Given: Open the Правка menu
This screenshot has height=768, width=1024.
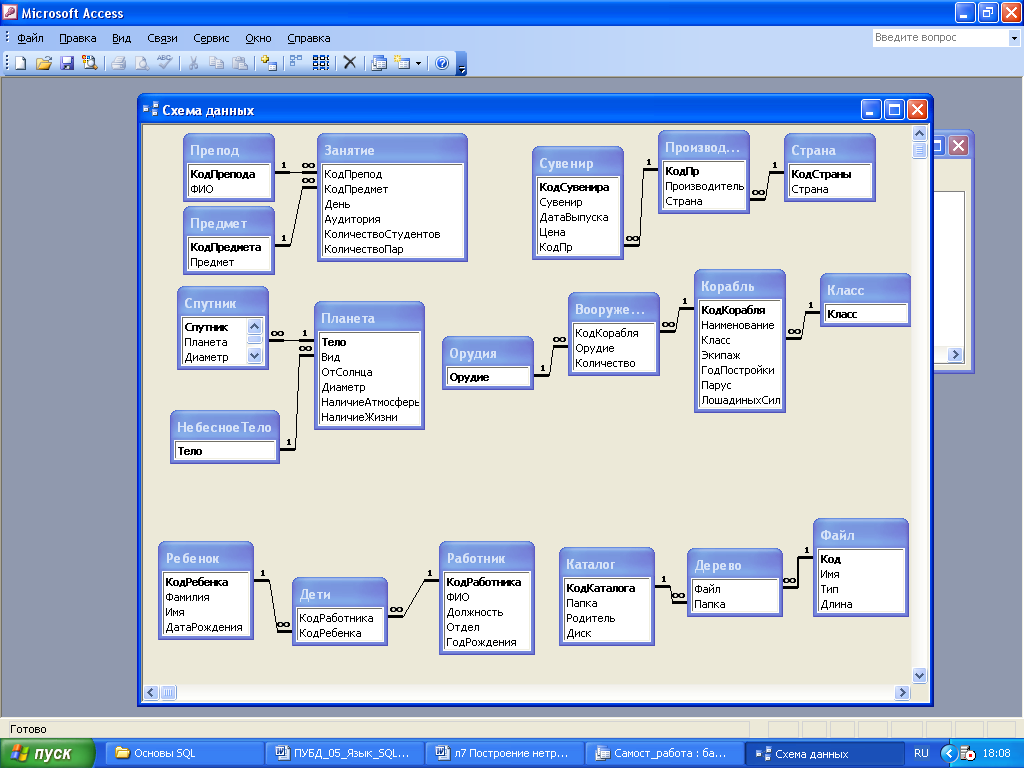Looking at the screenshot, I should point(78,38).
